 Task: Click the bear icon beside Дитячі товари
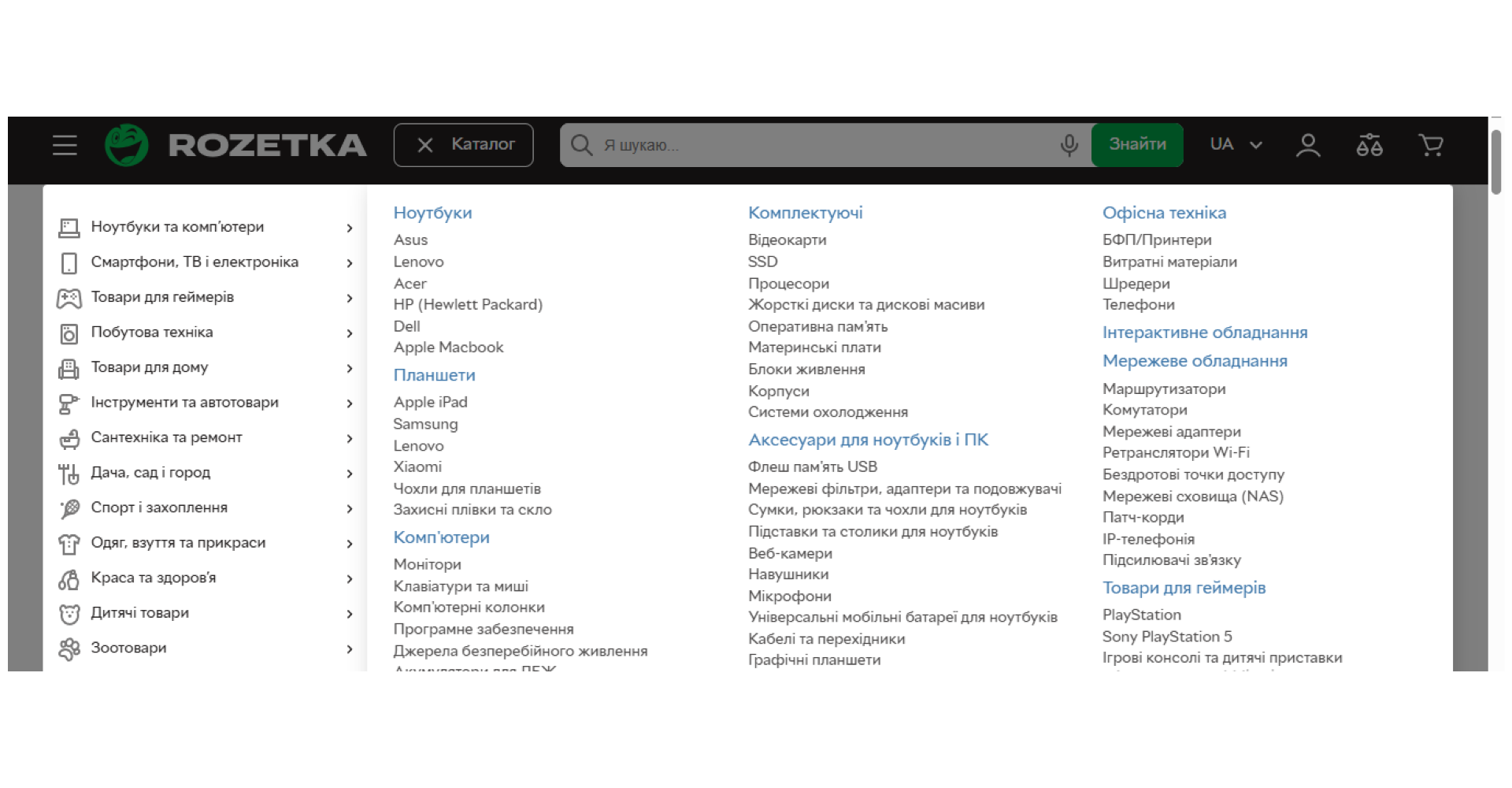tap(69, 614)
